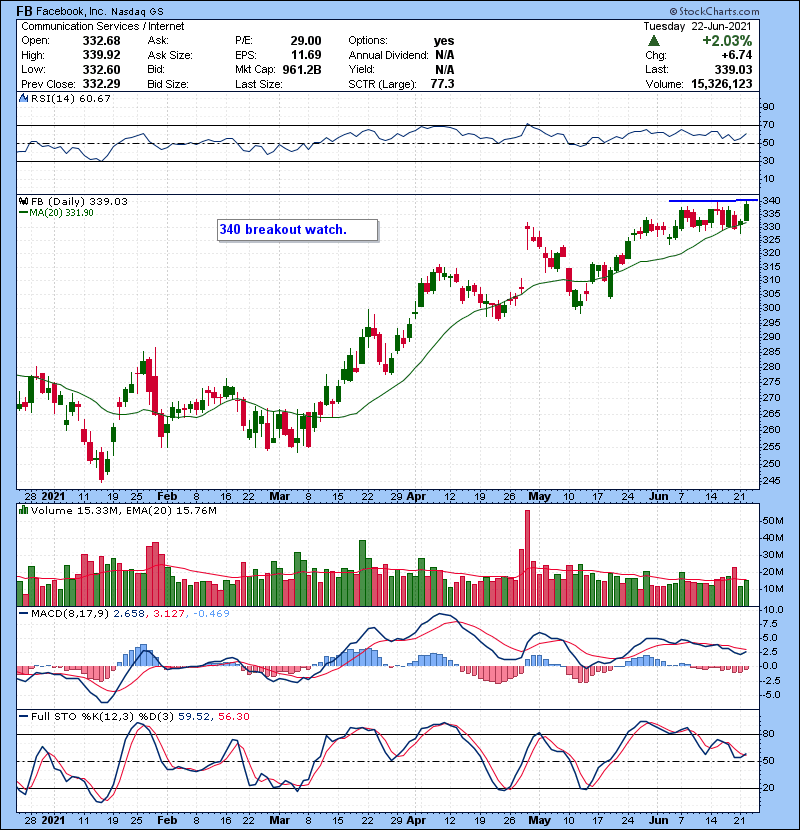
Task: Click the Bid Size label
Action: pyautogui.click(x=168, y=84)
